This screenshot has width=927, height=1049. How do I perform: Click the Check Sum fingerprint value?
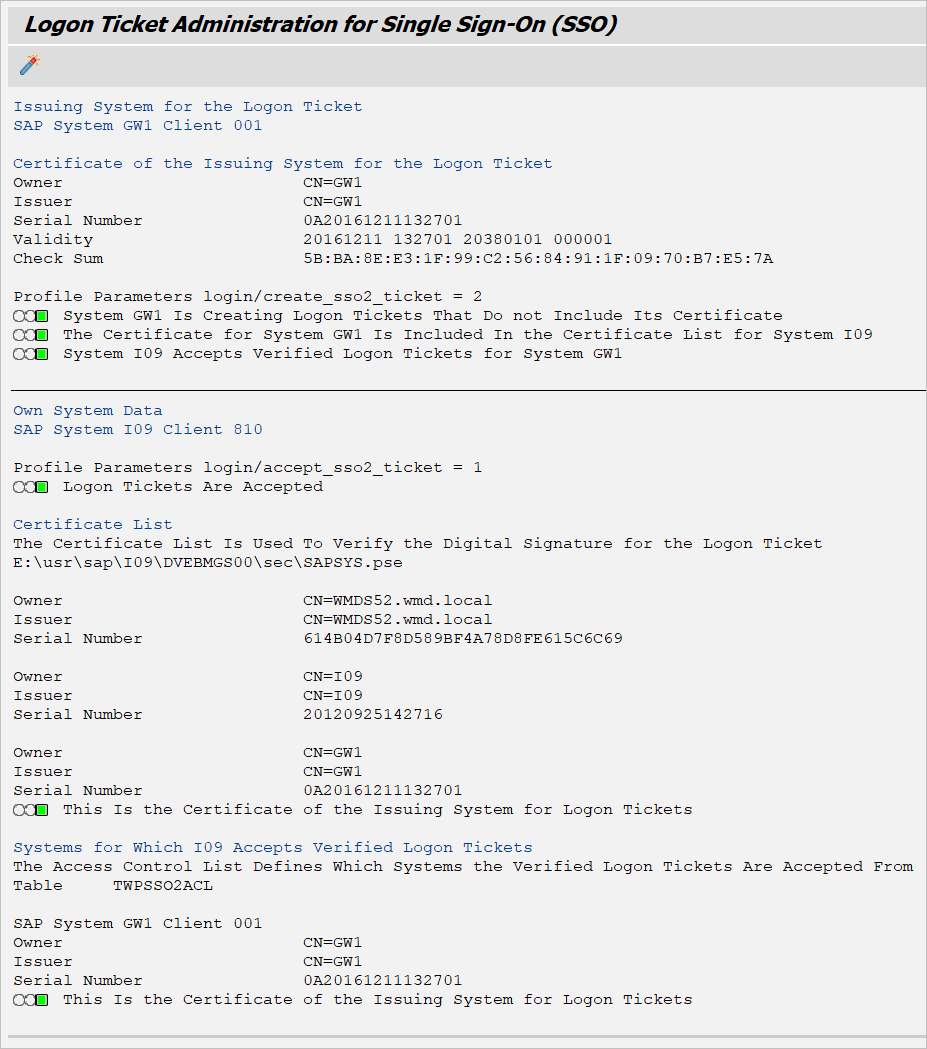click(x=537, y=259)
